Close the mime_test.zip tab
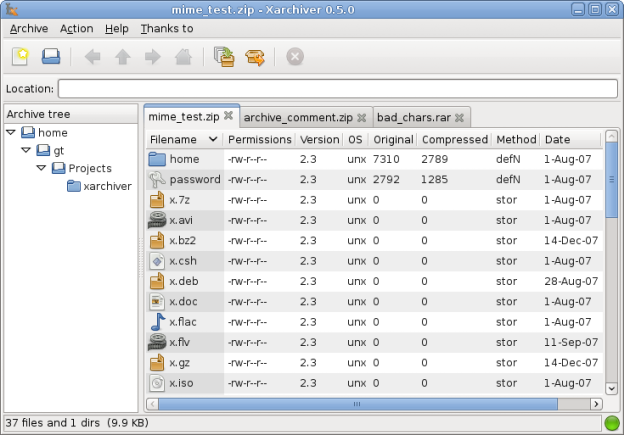Screen dimensions: 624x435 tap(228, 116)
